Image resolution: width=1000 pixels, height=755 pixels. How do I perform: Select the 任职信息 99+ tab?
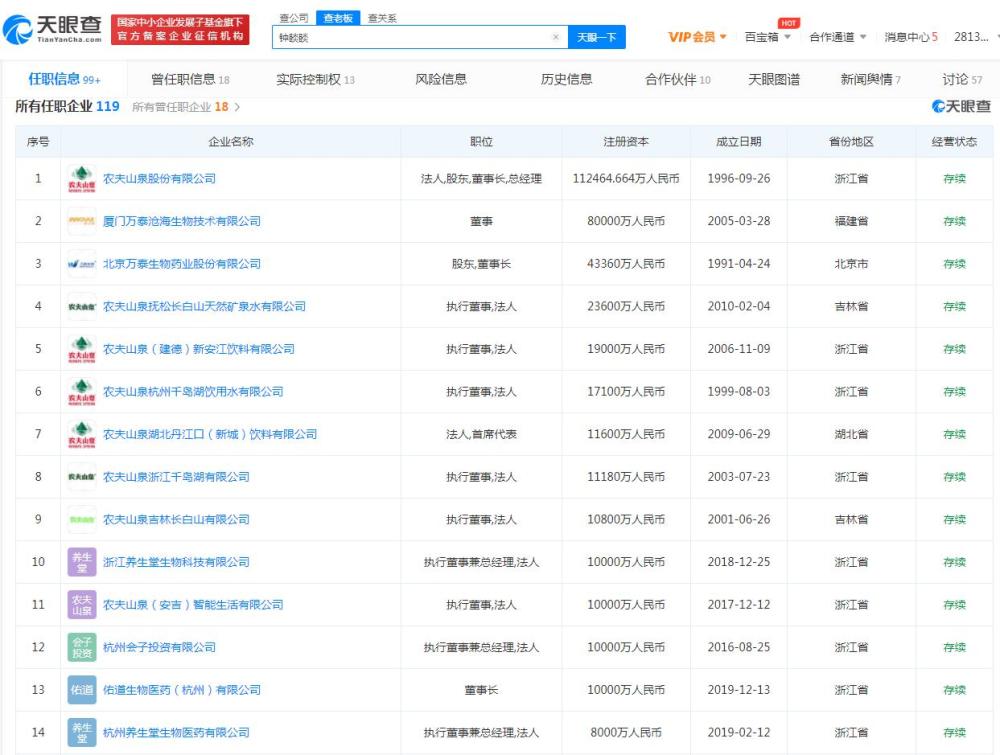pos(64,79)
